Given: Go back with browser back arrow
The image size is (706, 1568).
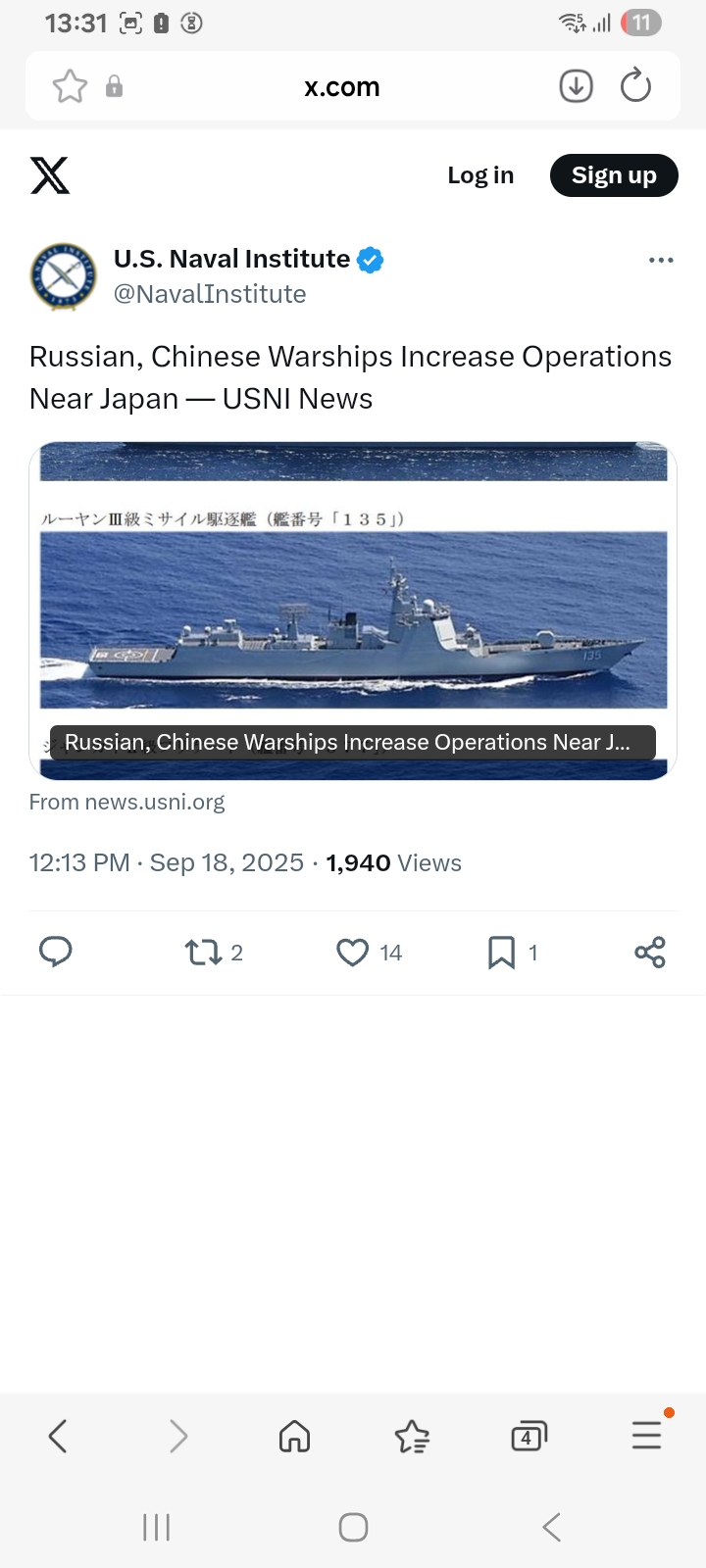Looking at the screenshot, I should tap(58, 1437).
